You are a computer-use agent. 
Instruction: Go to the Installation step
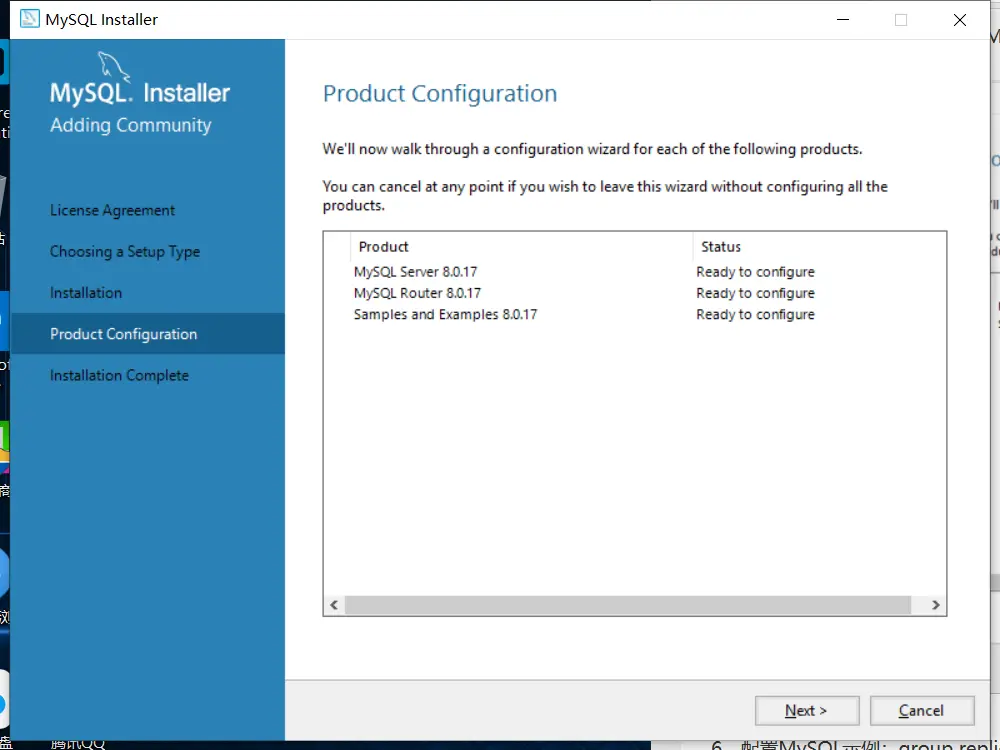(86, 293)
